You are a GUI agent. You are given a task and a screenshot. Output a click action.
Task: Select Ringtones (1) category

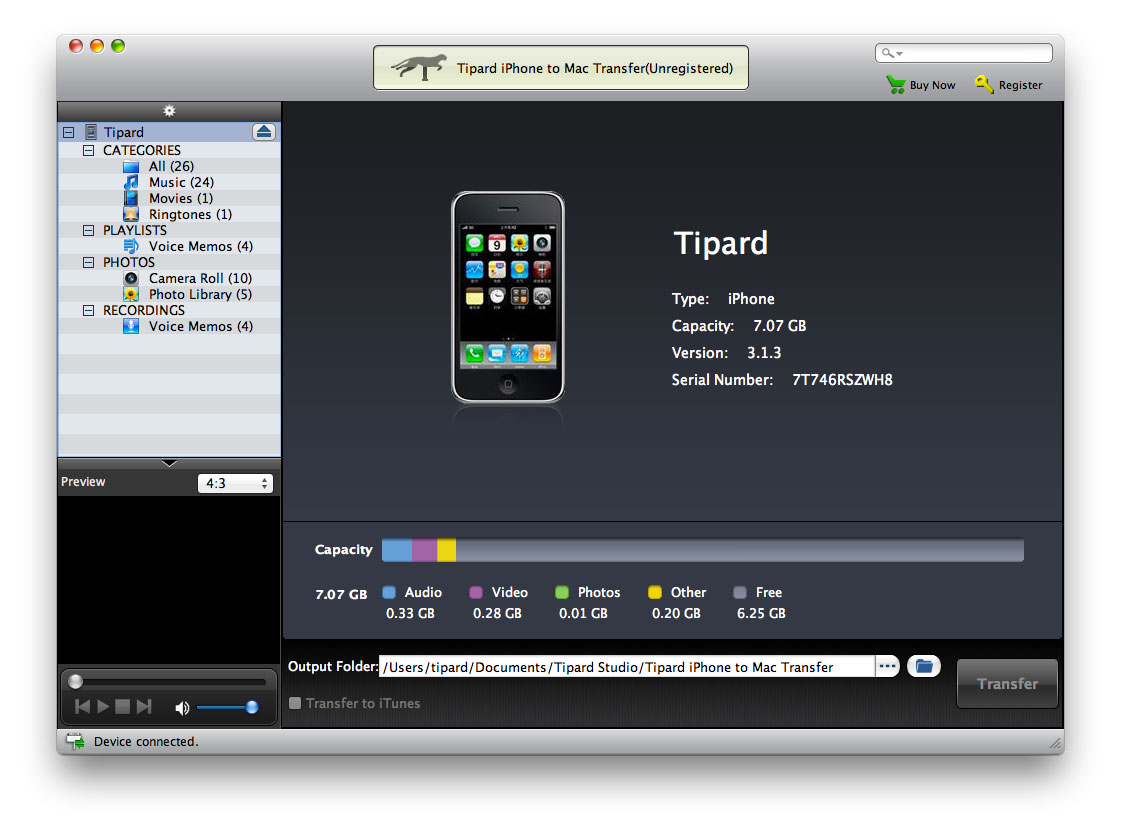click(x=190, y=214)
